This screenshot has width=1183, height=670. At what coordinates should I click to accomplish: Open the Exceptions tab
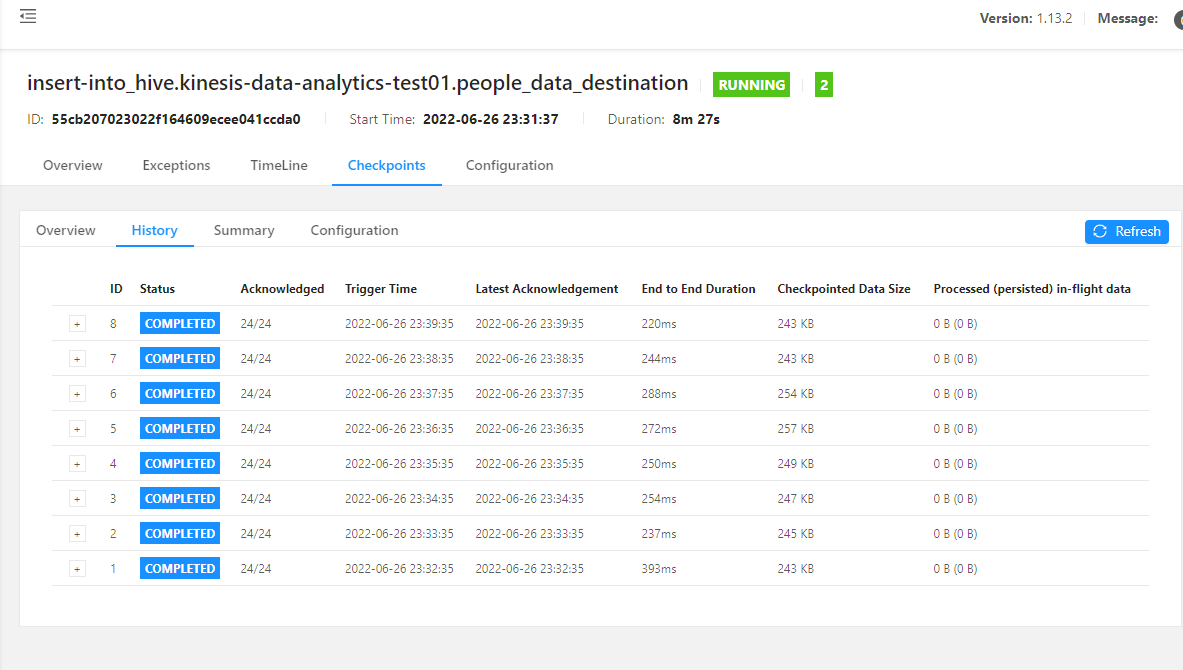(x=177, y=165)
